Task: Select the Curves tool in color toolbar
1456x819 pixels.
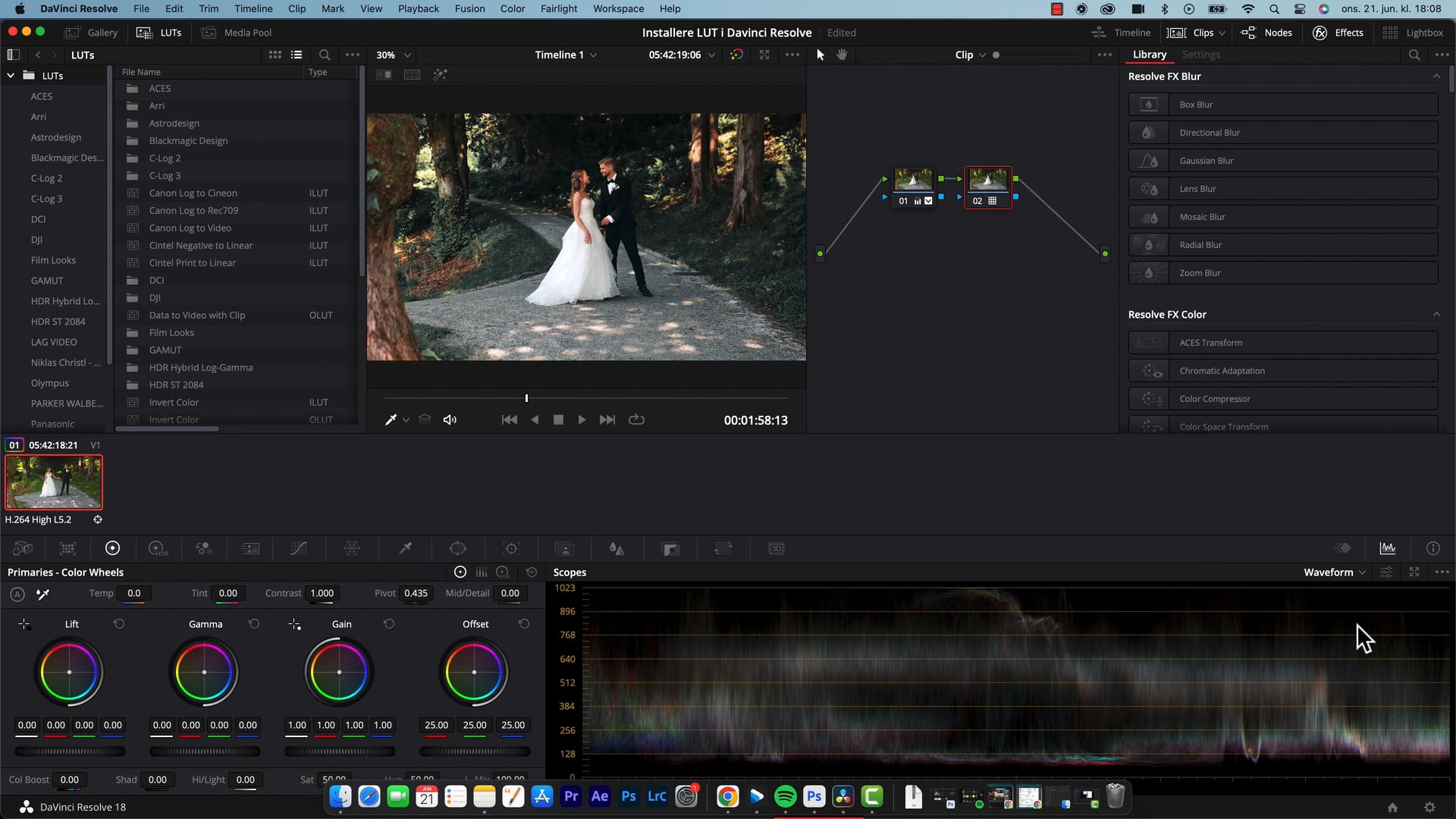Action: click(x=300, y=548)
